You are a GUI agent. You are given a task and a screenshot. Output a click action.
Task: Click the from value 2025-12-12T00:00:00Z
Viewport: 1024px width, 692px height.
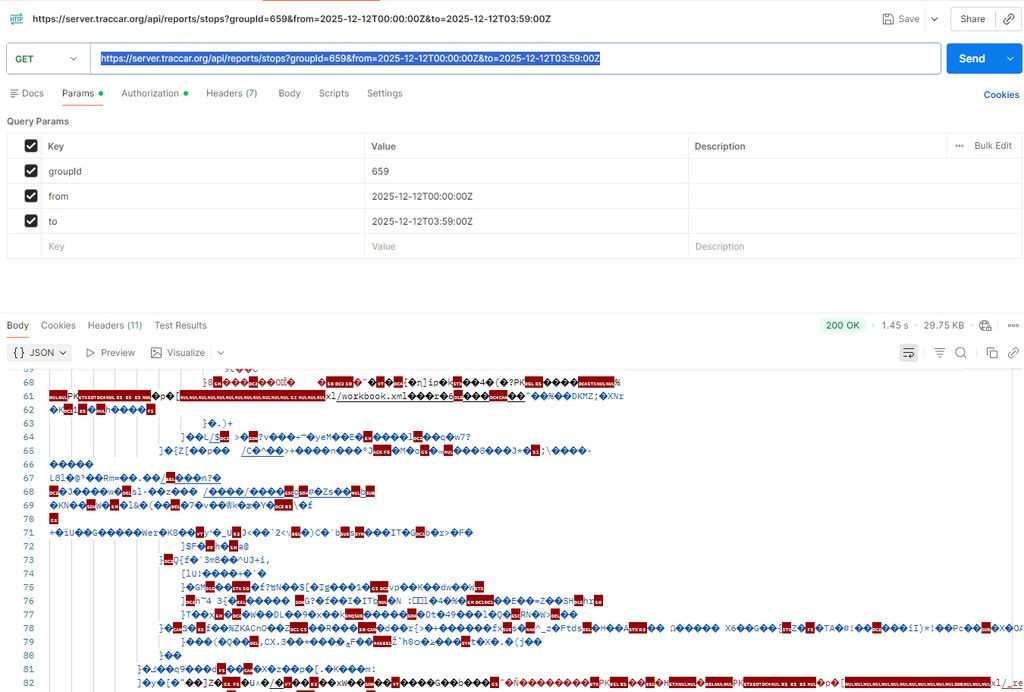click(422, 196)
